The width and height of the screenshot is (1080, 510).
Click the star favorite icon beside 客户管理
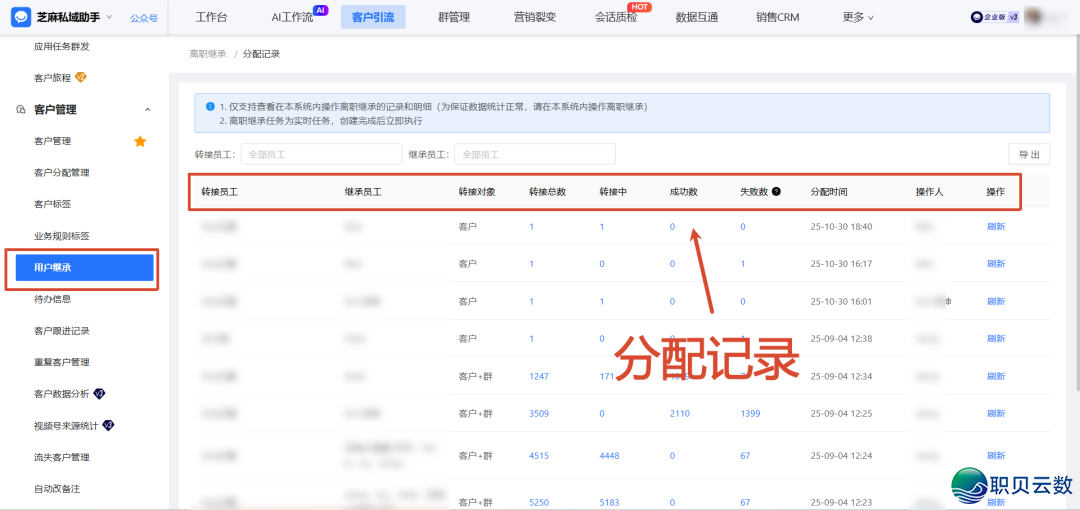(x=140, y=141)
